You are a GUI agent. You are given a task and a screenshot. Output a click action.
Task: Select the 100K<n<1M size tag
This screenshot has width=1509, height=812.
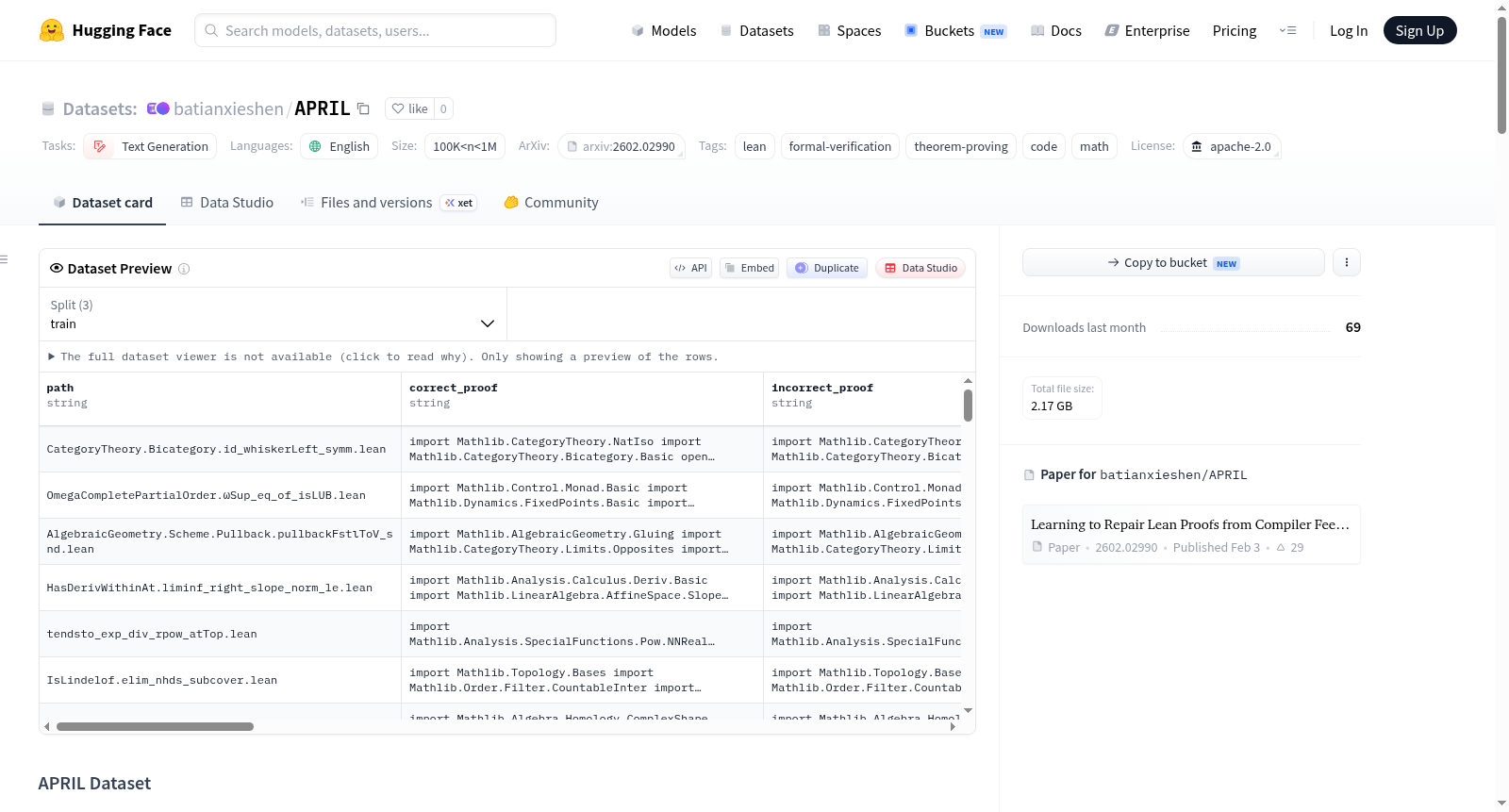[x=465, y=146]
